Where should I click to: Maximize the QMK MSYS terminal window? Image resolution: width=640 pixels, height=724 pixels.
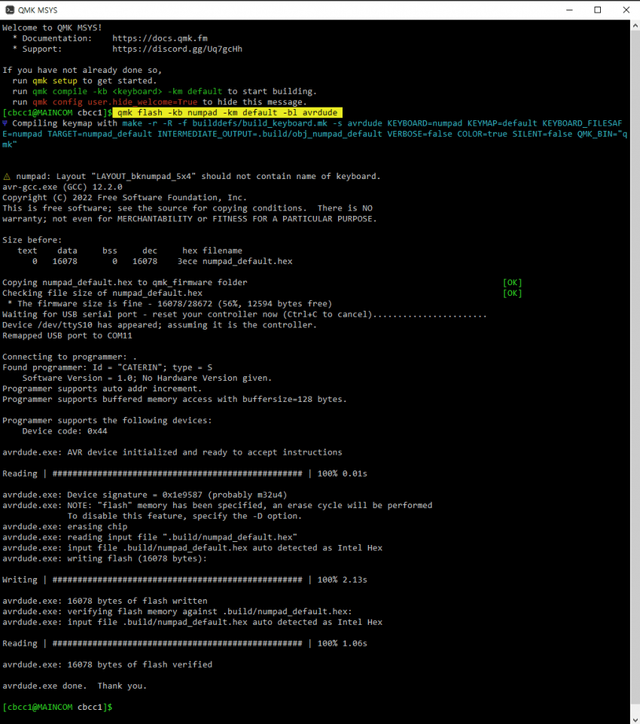point(598,9)
